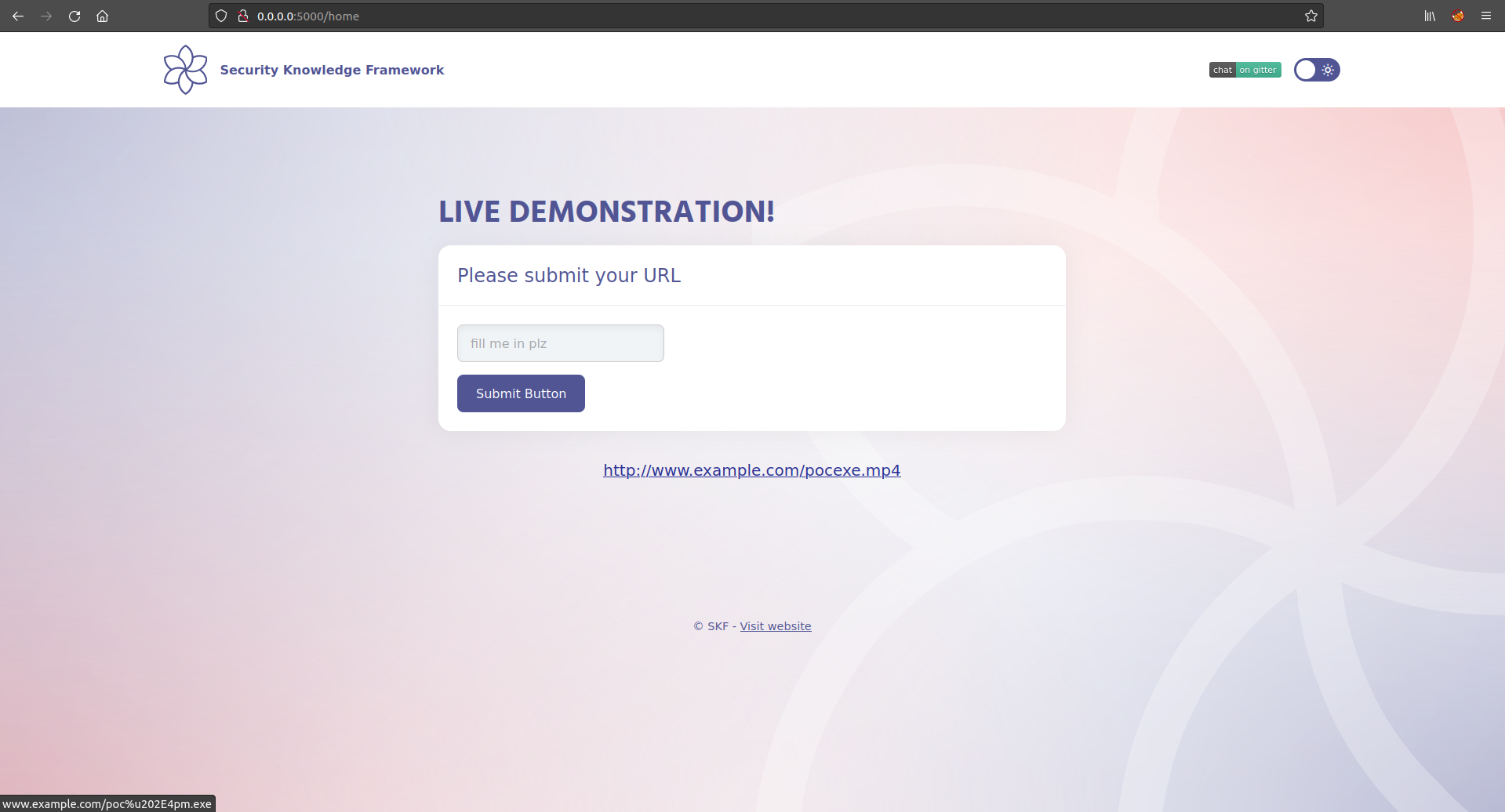This screenshot has height=812, width=1505.
Task: Toggle the light/dark theme switch
Action: click(1317, 70)
